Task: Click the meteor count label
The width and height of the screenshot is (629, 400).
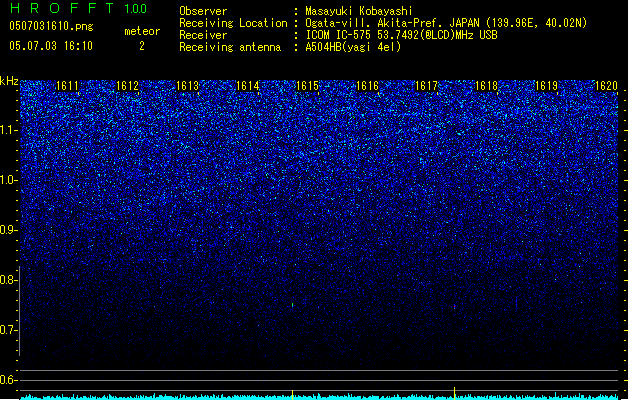Action: point(142,31)
